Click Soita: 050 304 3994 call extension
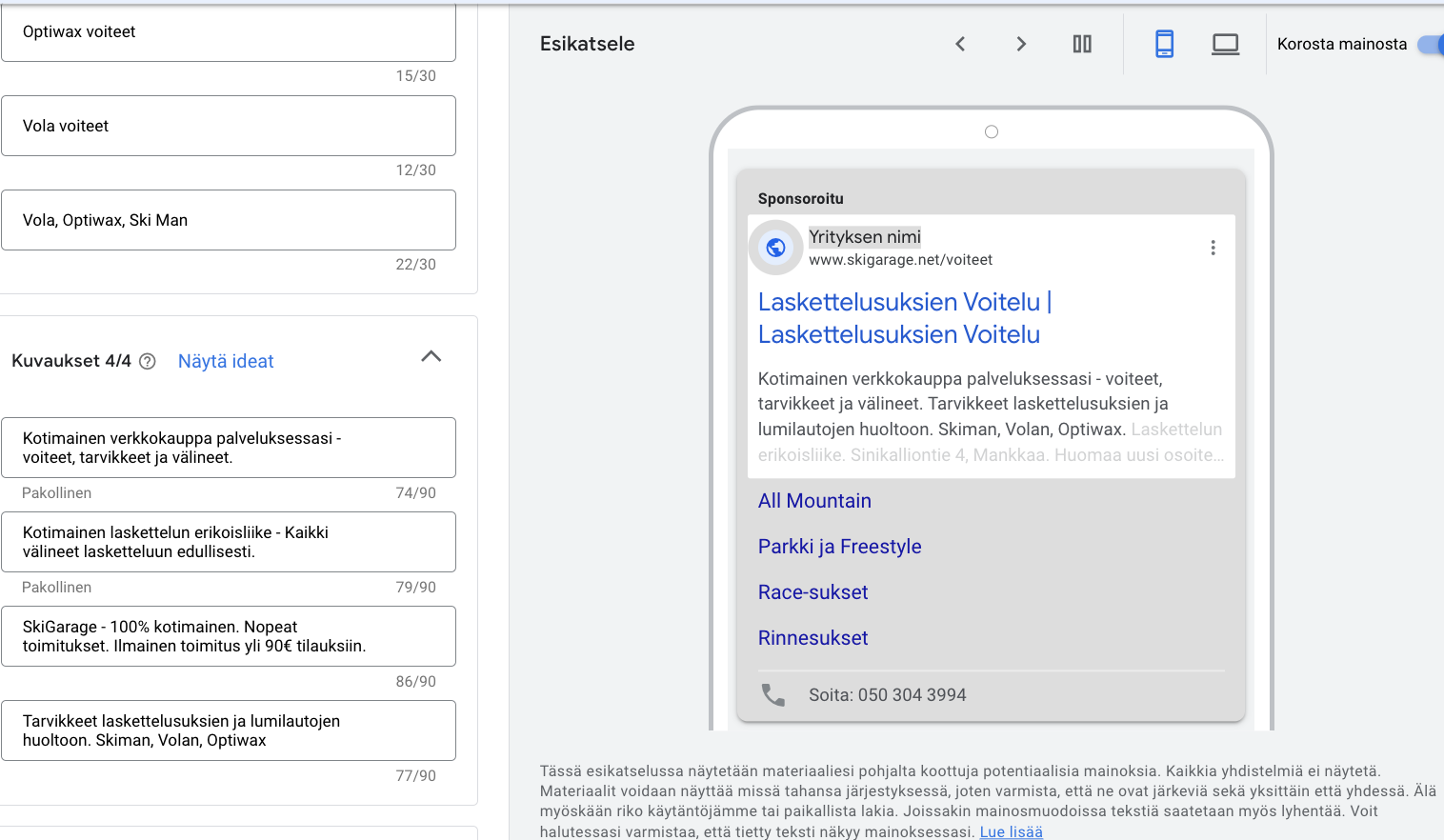1444x840 pixels. click(887, 695)
